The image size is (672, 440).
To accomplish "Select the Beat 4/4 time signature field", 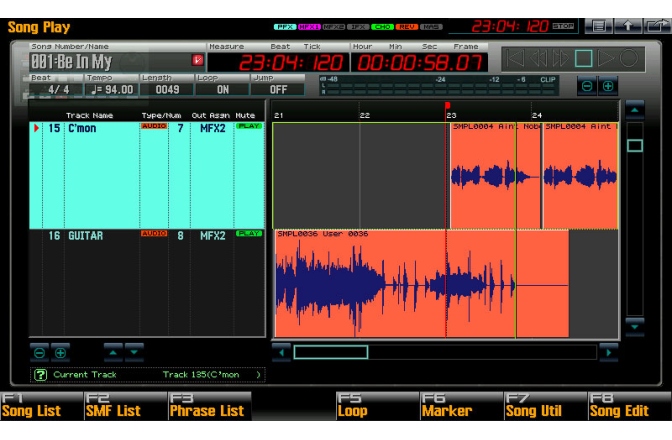I will pos(57,90).
